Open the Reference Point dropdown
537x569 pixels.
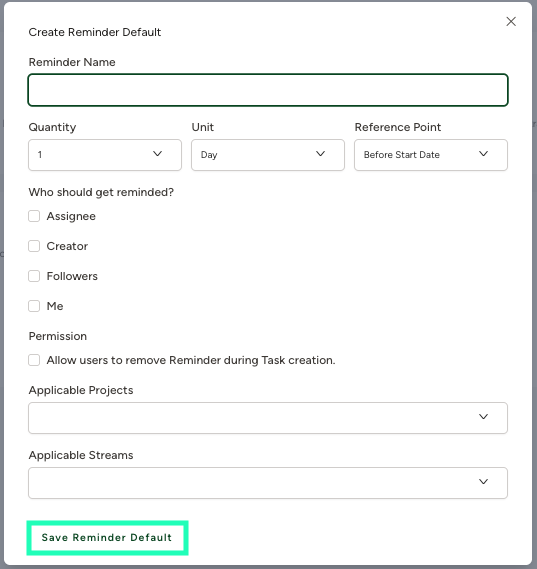pos(431,155)
